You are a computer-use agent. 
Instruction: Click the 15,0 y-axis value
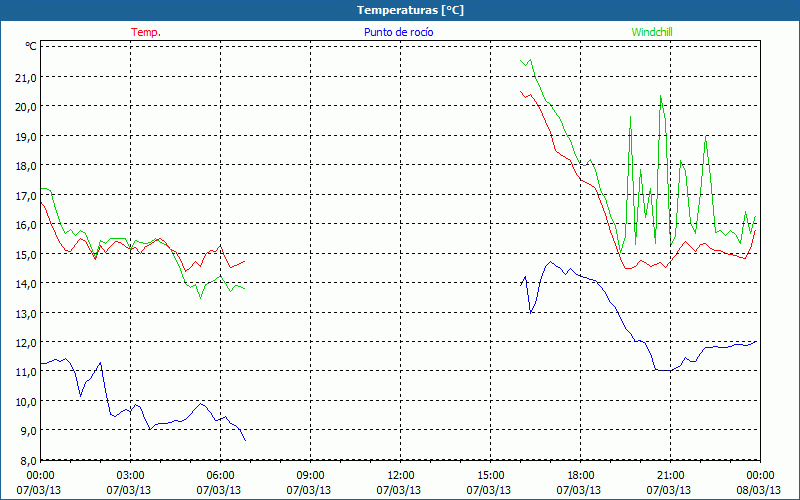tap(27, 254)
